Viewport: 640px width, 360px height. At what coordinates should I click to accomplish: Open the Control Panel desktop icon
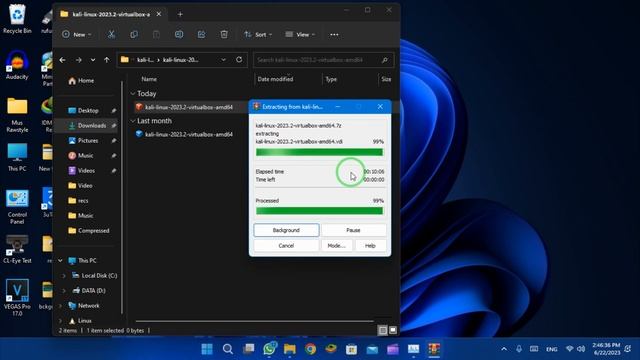point(17,207)
